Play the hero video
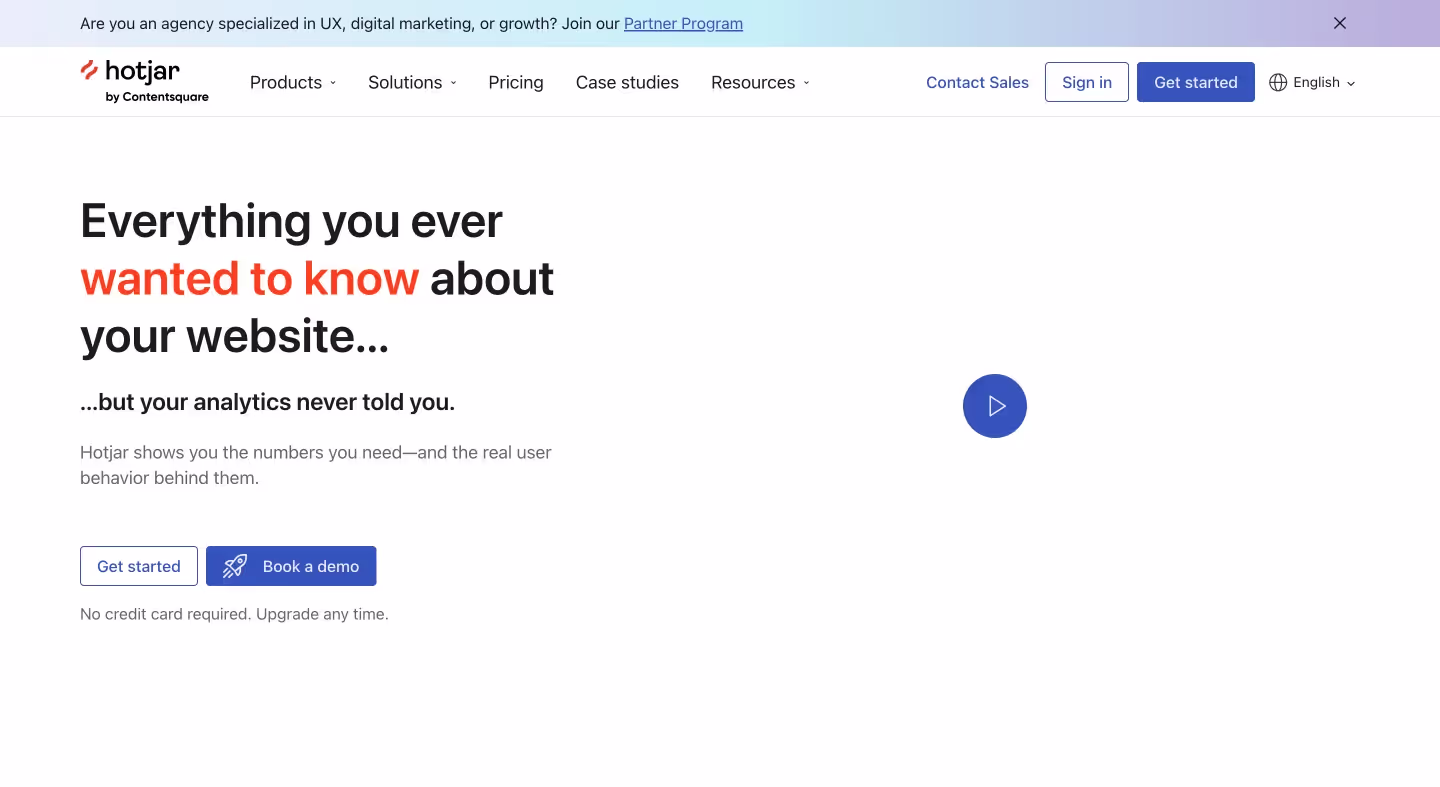Viewport: 1440px width, 787px height. tap(994, 406)
